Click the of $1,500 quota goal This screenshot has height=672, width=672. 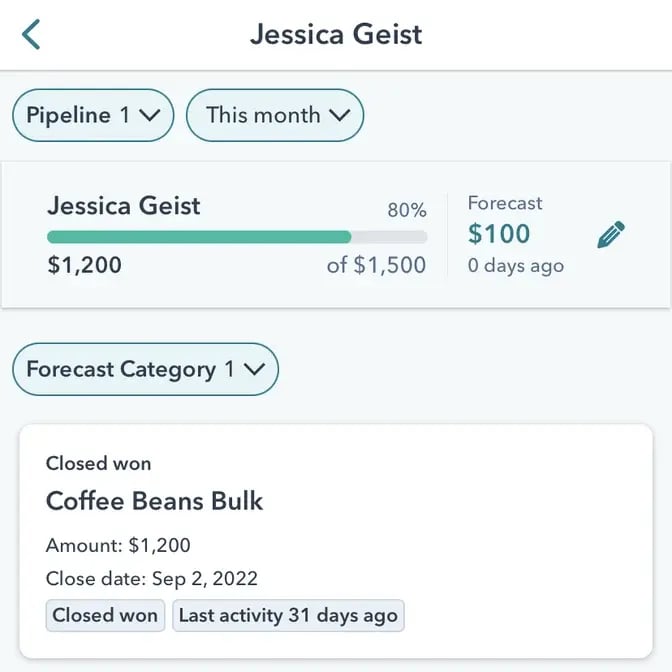pos(376,265)
